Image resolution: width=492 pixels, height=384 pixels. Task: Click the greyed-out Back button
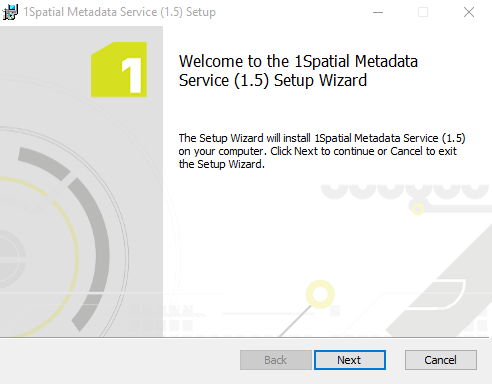[x=276, y=360]
